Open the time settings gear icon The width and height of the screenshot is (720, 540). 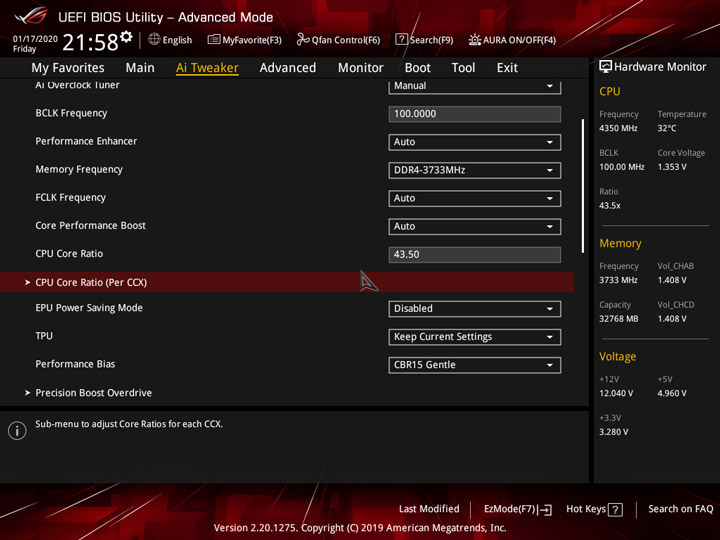click(x=126, y=37)
